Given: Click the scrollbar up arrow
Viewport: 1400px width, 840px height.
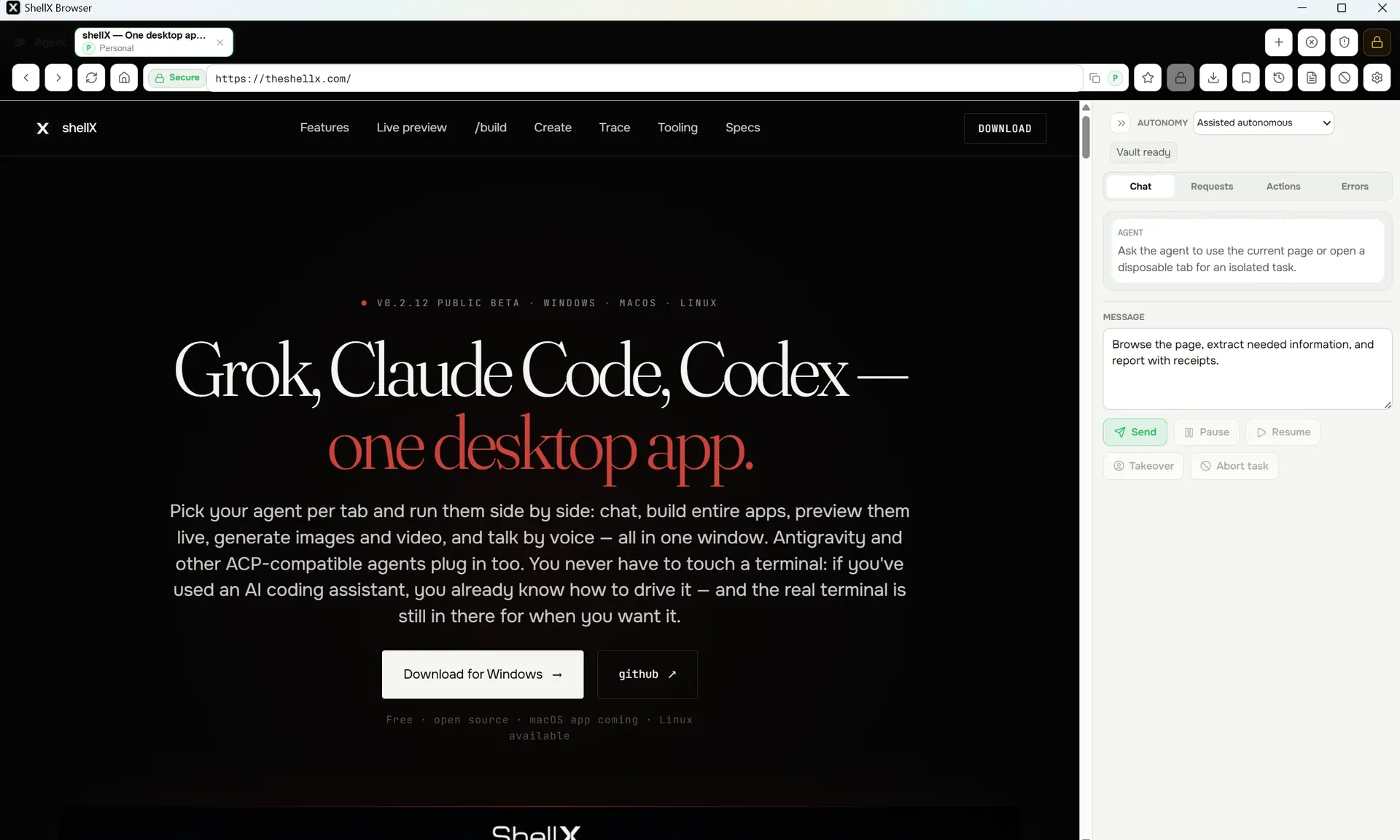Looking at the screenshot, I should [x=1086, y=107].
